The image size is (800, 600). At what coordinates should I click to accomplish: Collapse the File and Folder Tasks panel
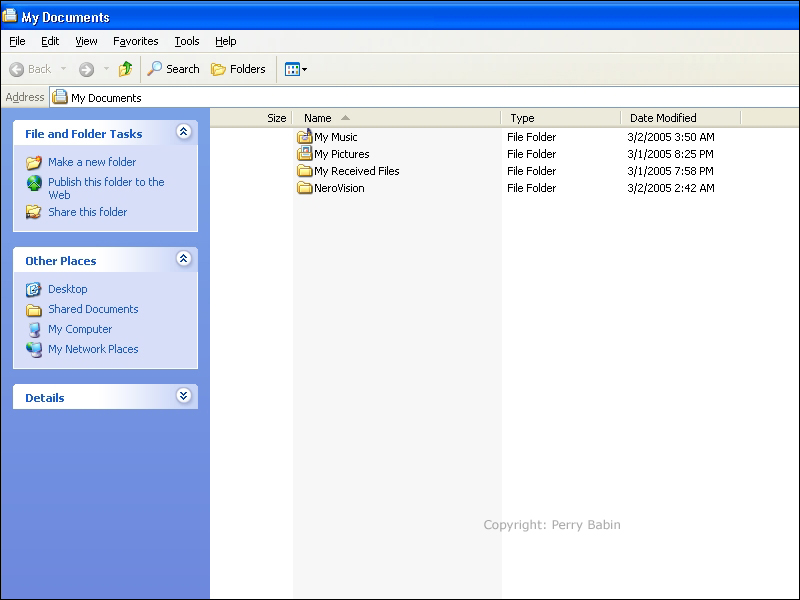coord(184,132)
